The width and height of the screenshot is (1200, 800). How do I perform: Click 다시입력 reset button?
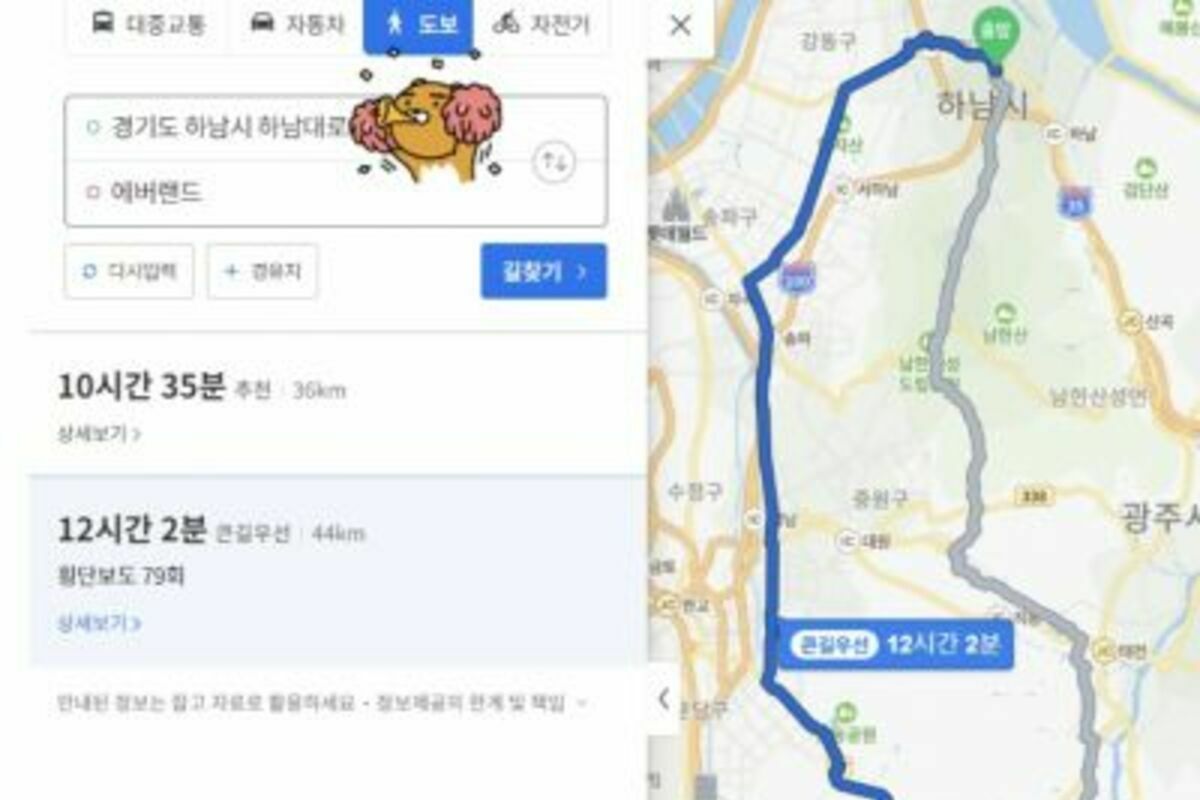[x=129, y=271]
